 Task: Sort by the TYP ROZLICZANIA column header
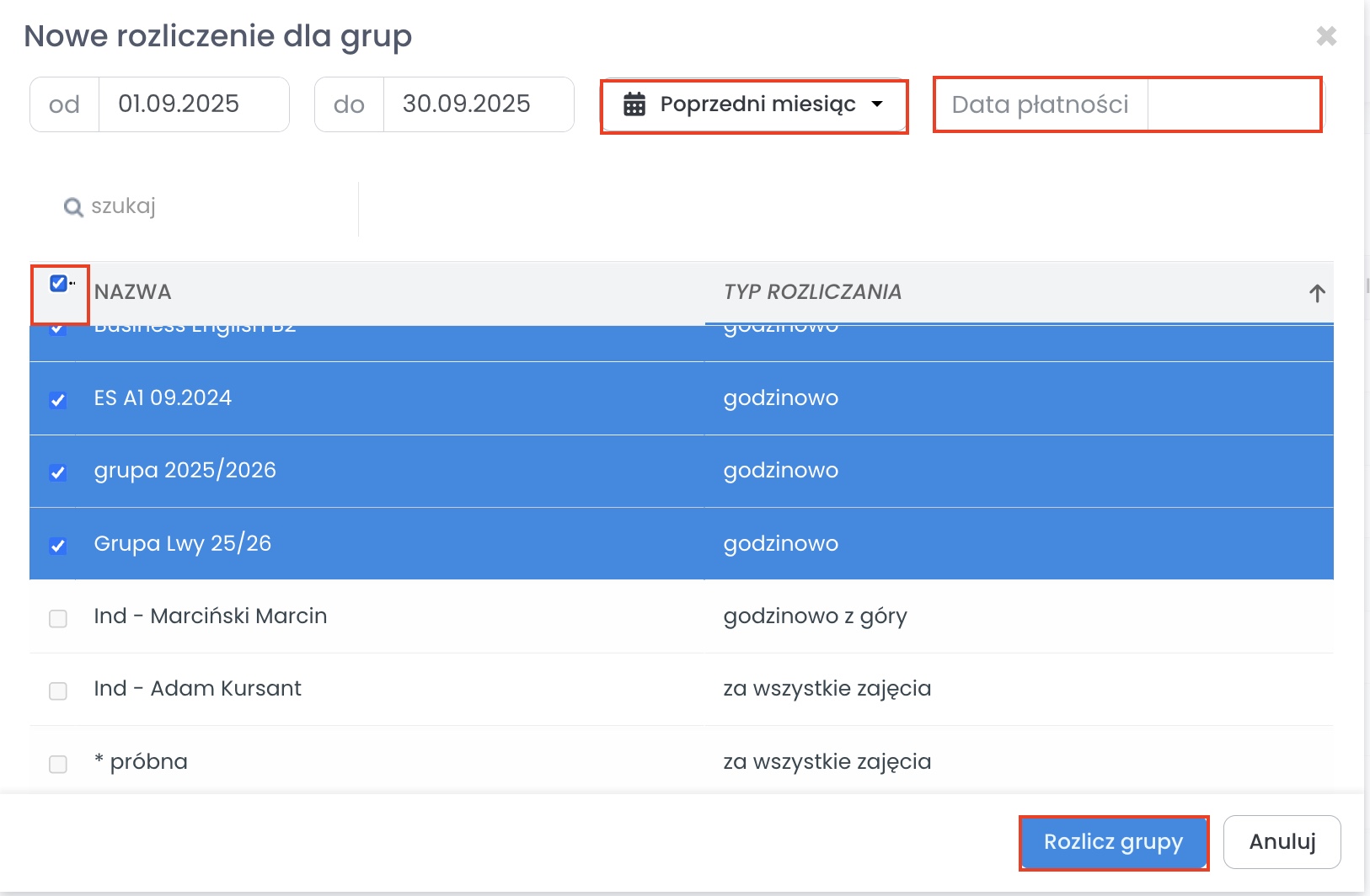click(x=812, y=292)
